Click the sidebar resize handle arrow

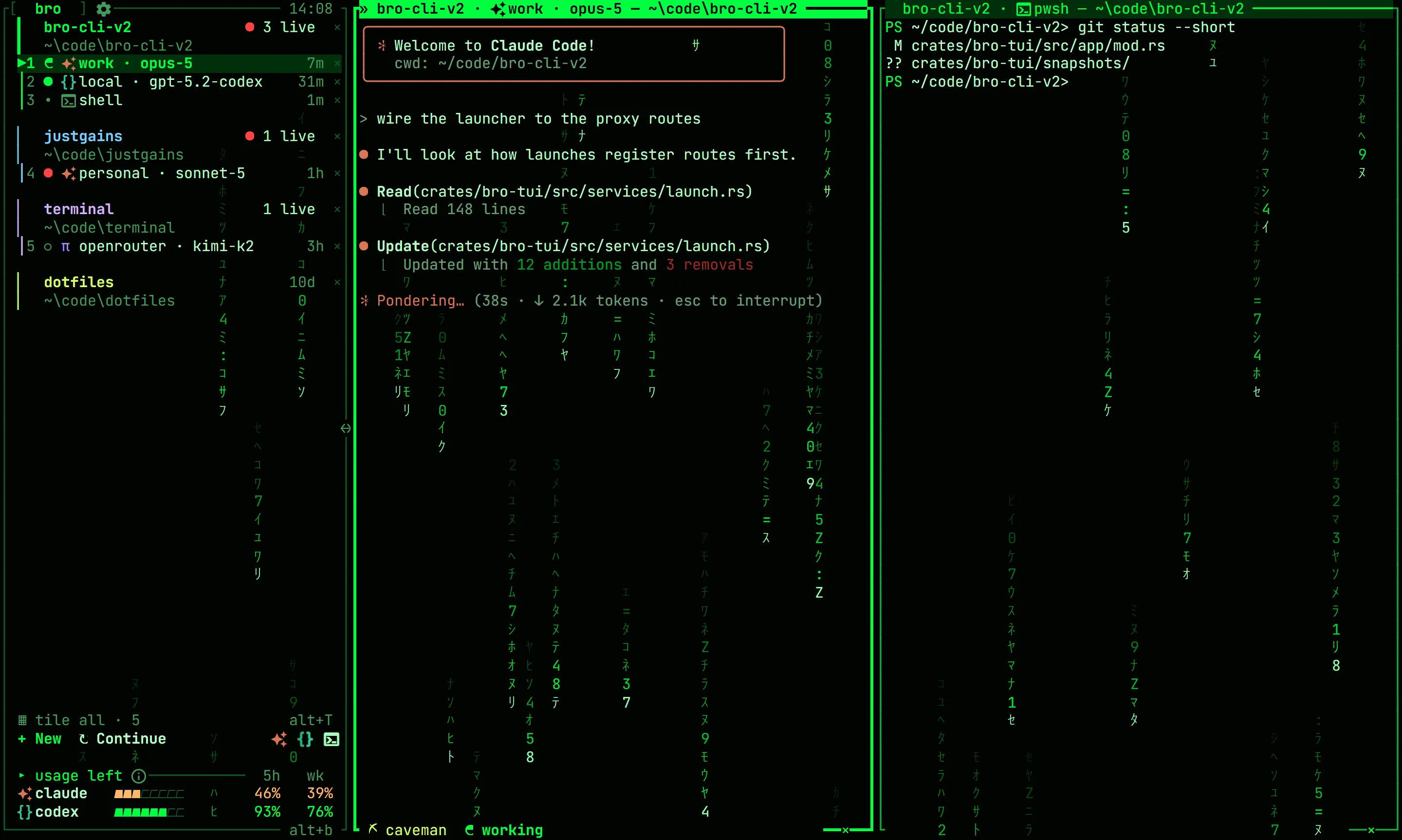[346, 428]
